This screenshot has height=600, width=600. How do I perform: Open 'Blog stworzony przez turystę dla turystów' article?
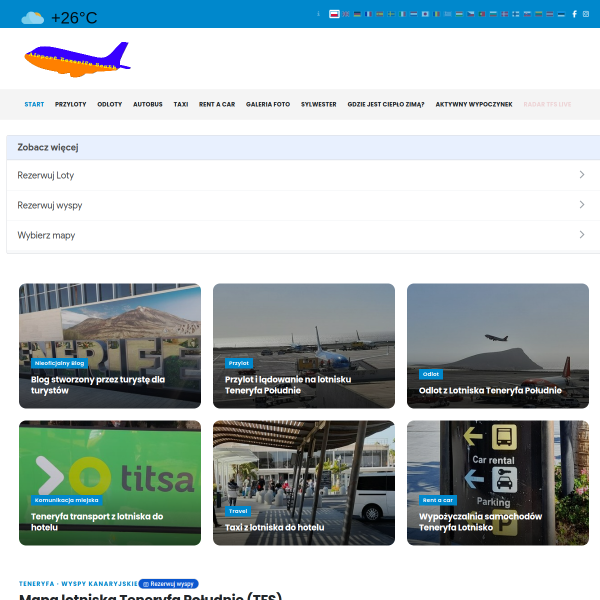pyautogui.click(x=98, y=385)
